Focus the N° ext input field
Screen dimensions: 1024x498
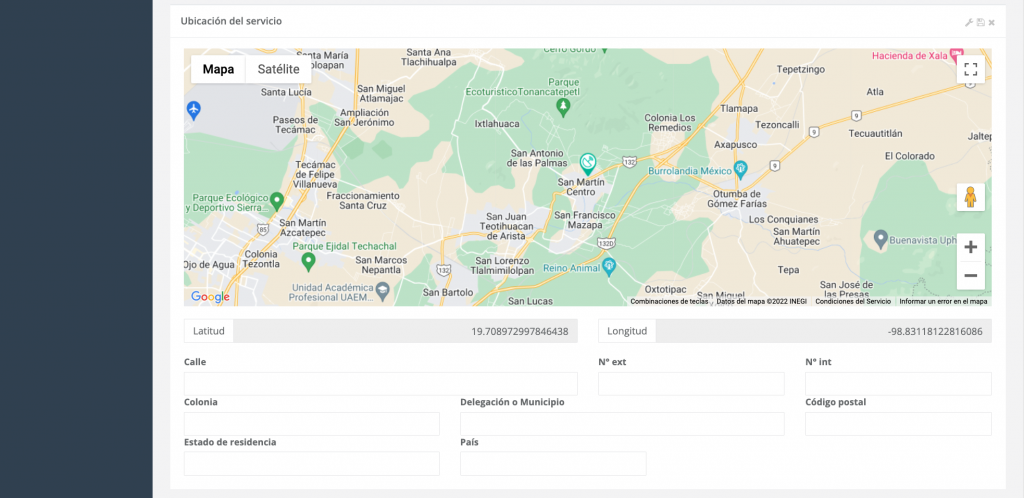pyautogui.click(x=691, y=384)
